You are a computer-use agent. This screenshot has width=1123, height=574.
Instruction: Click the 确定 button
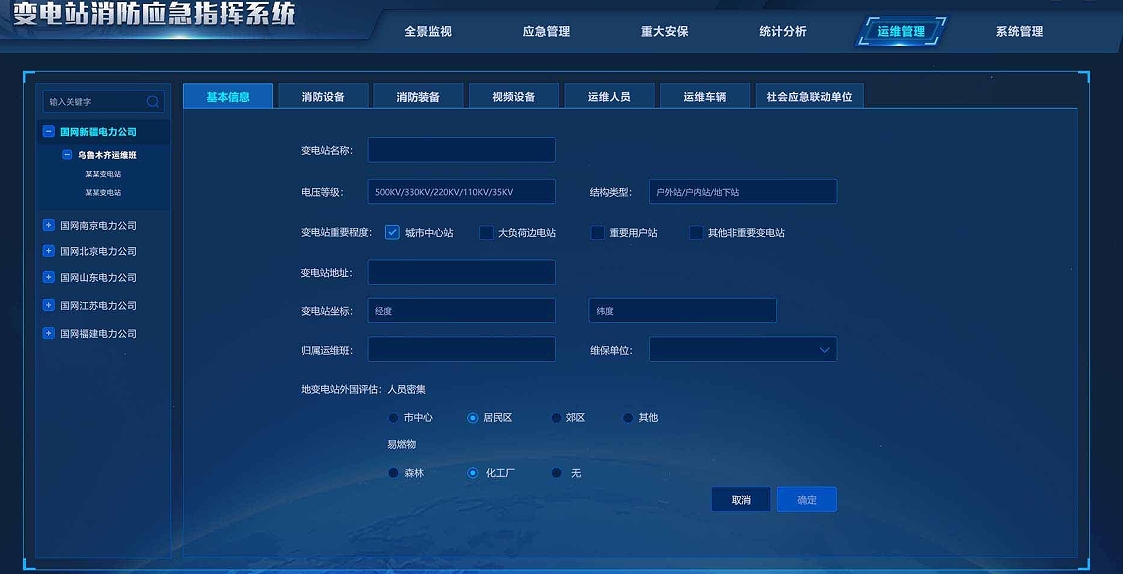pyautogui.click(x=806, y=499)
